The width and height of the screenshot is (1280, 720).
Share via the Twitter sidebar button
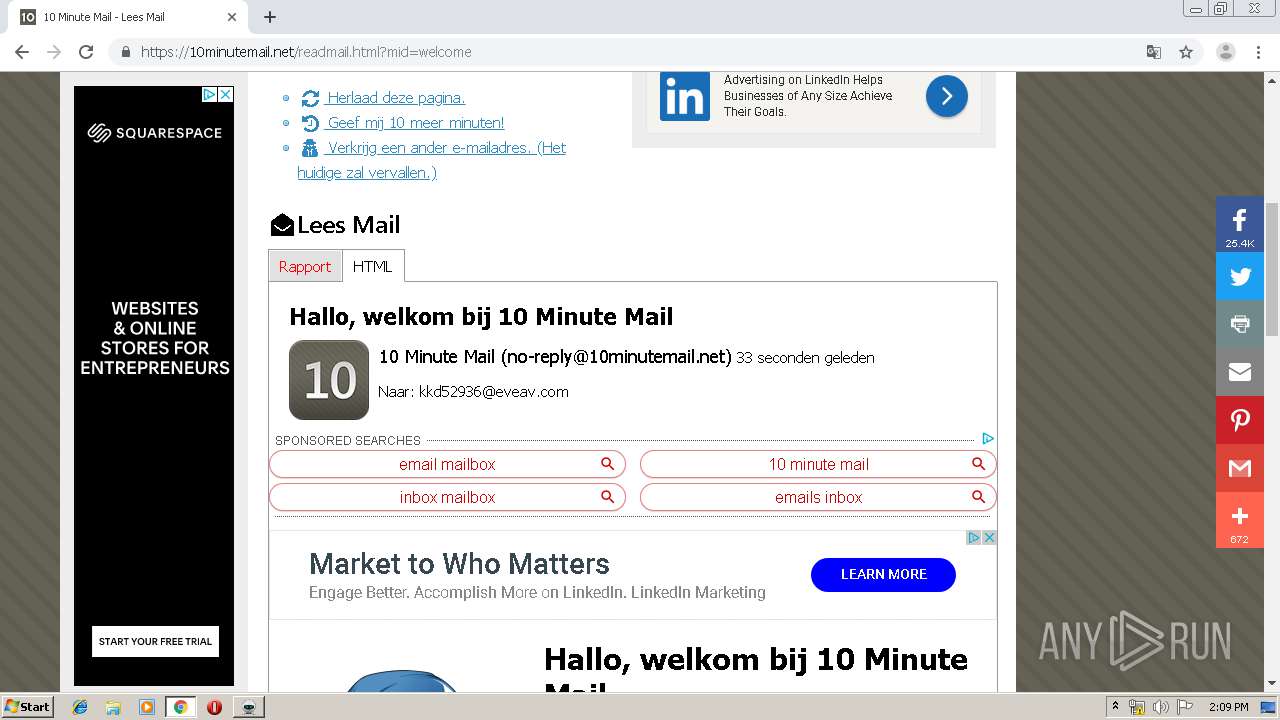[x=1240, y=277]
